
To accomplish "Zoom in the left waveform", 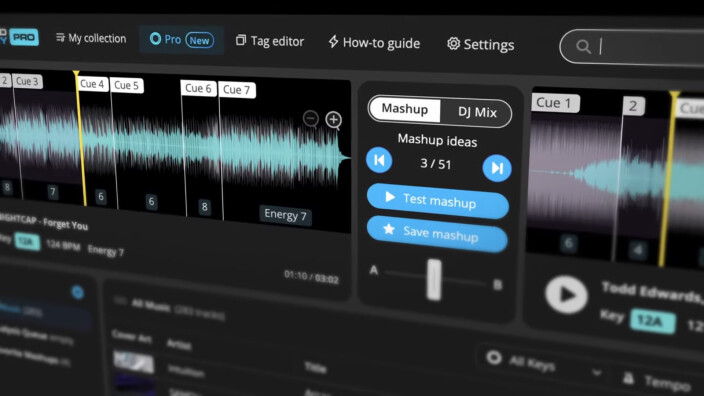I will [x=334, y=120].
